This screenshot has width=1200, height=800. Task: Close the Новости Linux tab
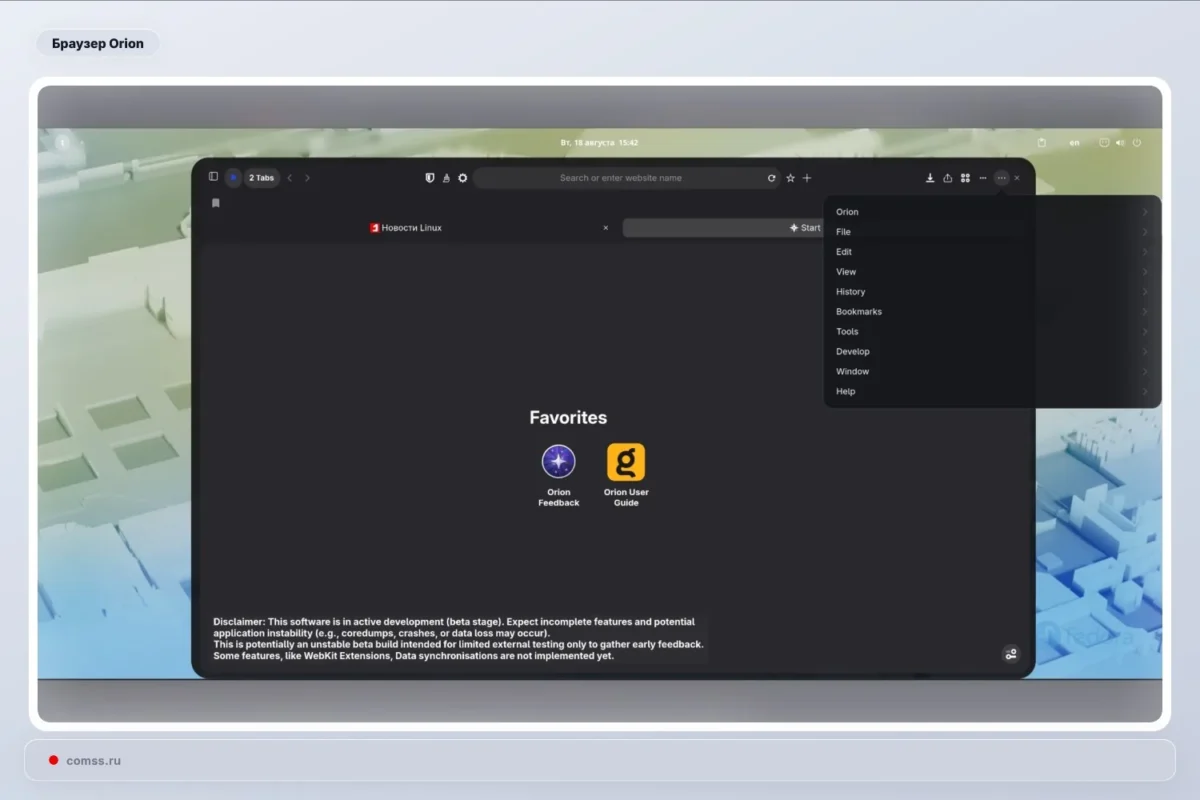tap(605, 228)
